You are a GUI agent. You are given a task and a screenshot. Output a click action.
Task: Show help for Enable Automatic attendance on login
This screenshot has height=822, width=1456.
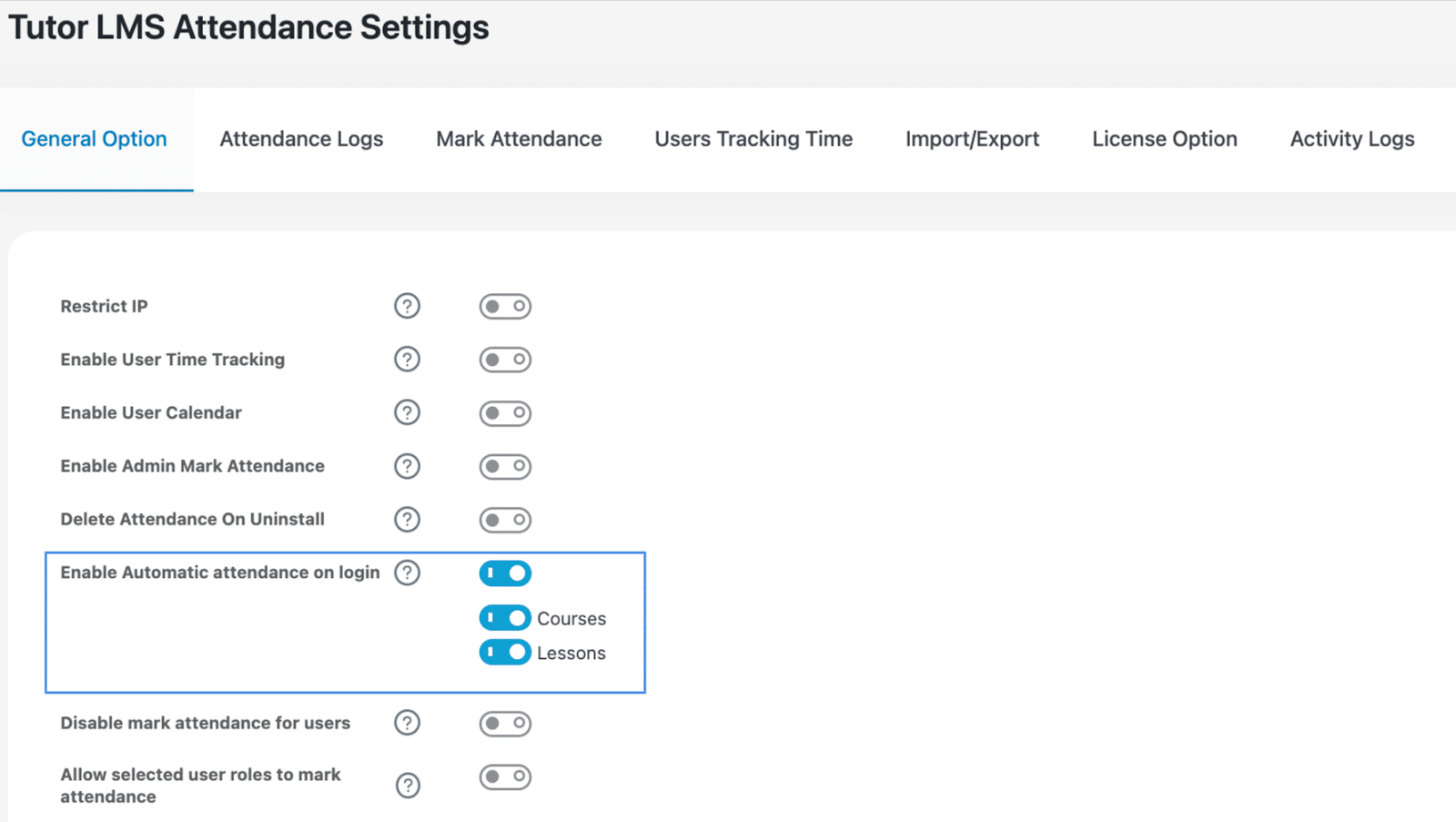tap(407, 573)
